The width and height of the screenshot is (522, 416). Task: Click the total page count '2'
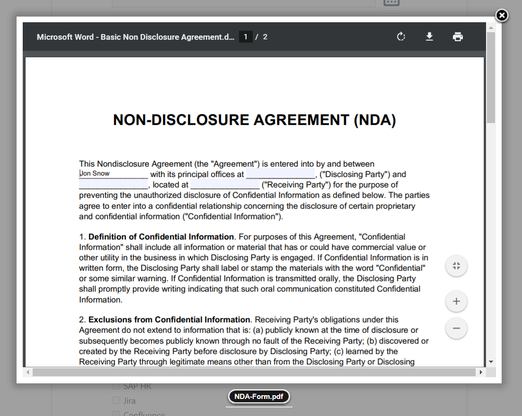(x=265, y=37)
